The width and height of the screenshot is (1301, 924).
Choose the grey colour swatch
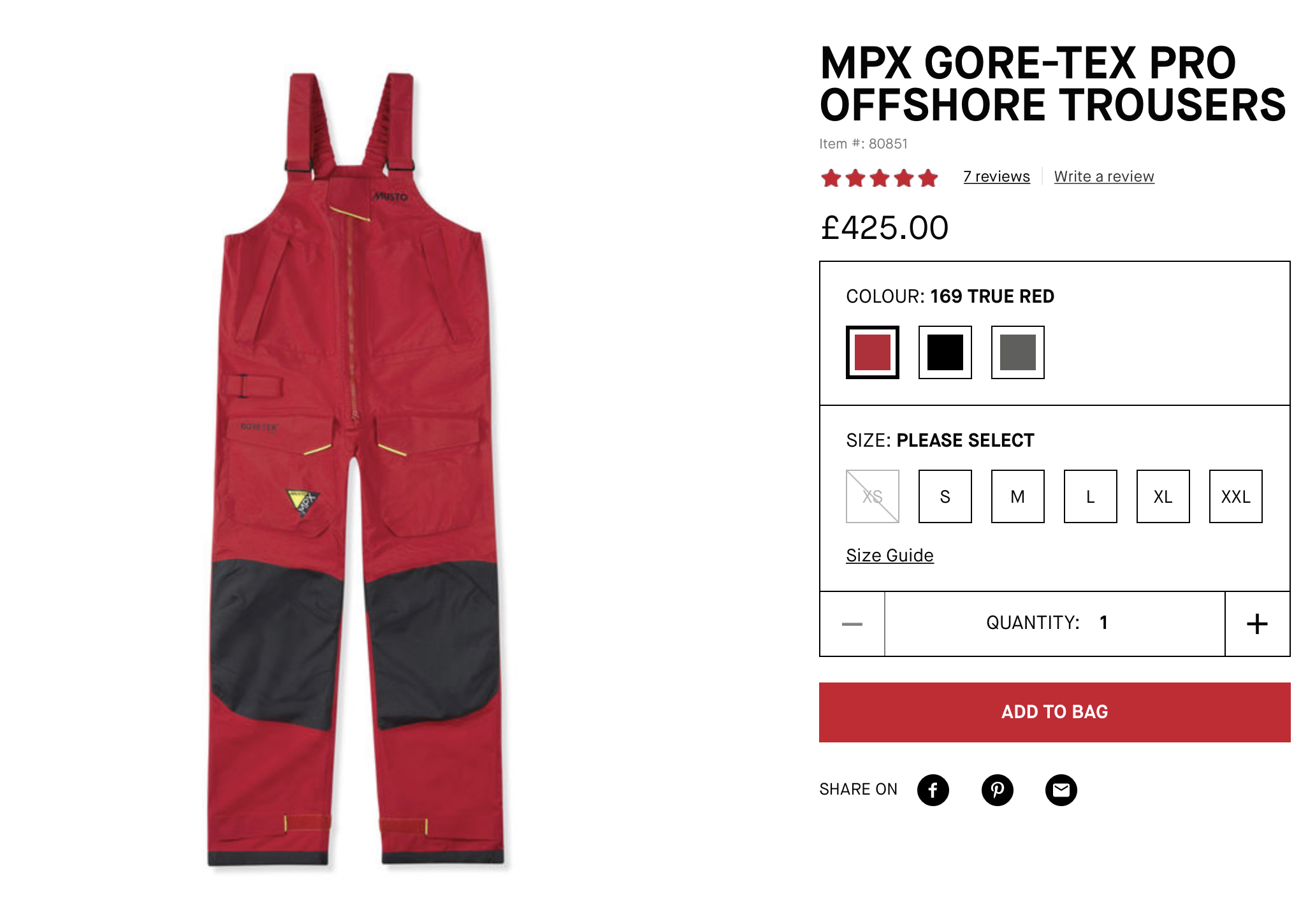[1018, 352]
